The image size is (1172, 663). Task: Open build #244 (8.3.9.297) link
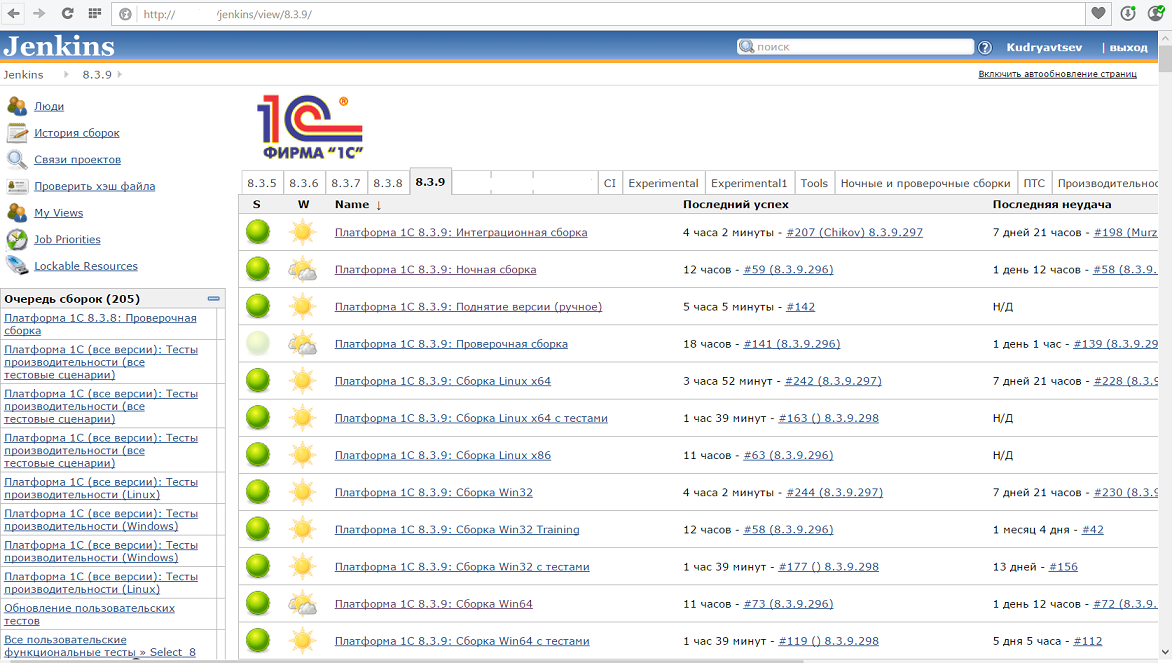pyautogui.click(x=834, y=493)
